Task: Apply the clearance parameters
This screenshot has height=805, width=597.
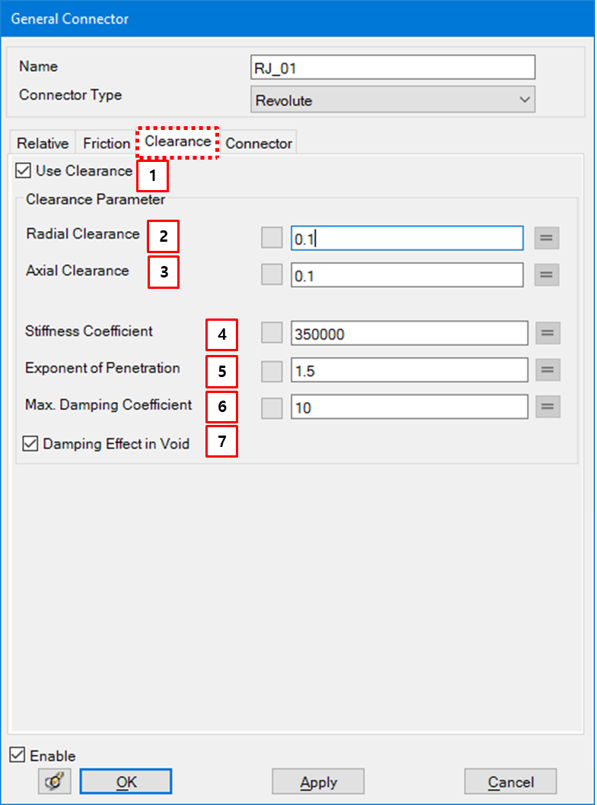Action: (x=318, y=781)
